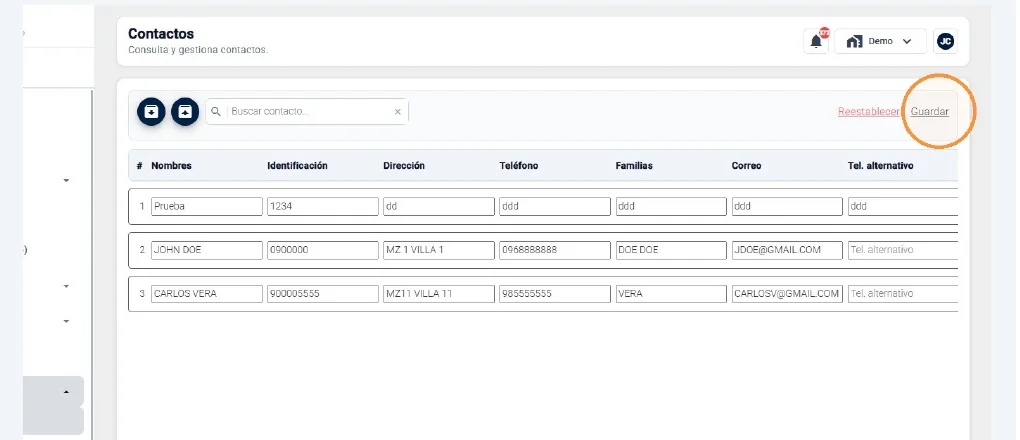1020x440 pixels.
Task: Edit the JOHN DOE name field
Action: tap(207, 250)
